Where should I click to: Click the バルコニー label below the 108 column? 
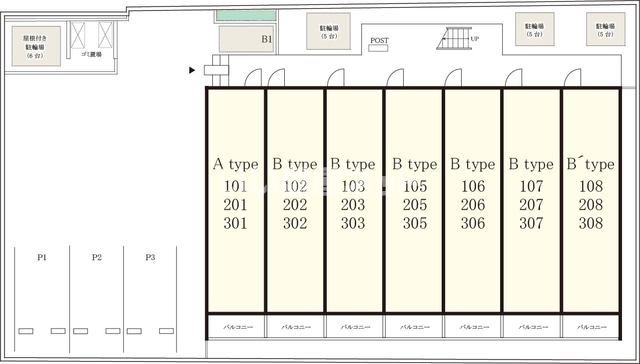(x=592, y=327)
